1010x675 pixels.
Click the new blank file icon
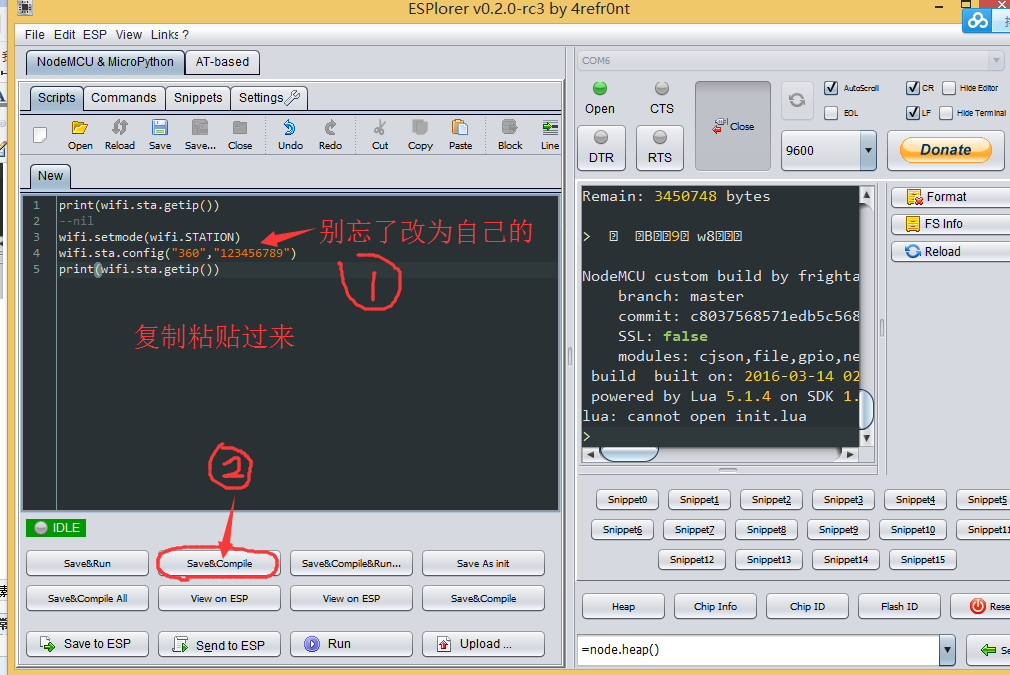pos(40,135)
